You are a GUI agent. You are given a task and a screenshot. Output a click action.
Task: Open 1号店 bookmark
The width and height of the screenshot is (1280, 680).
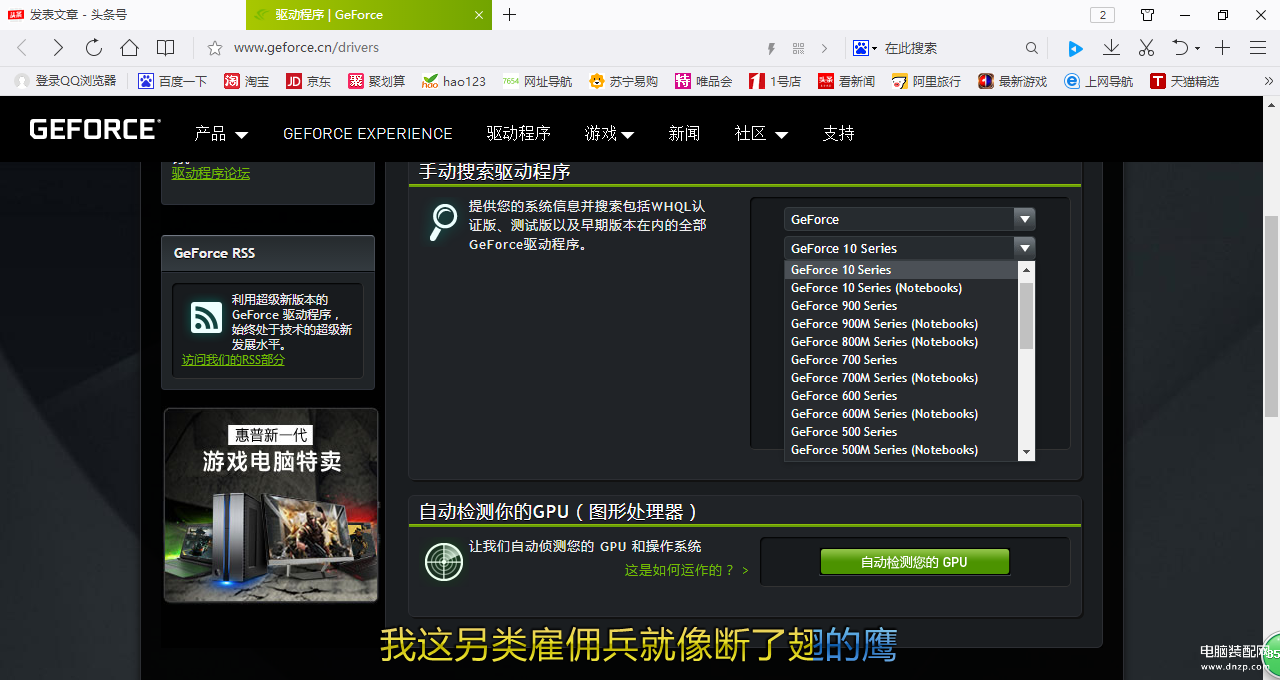775,81
